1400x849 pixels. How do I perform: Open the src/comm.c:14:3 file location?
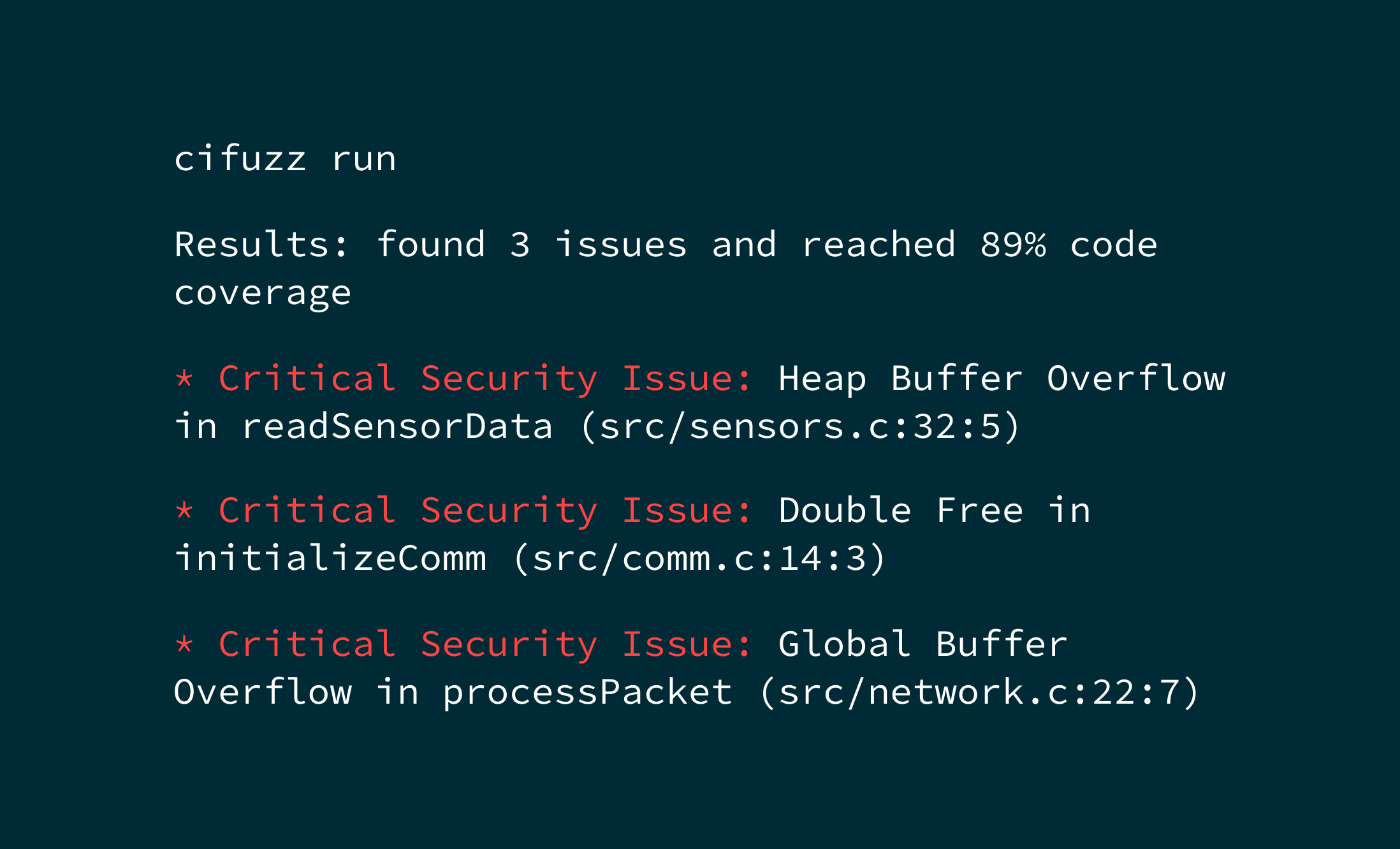[699, 558]
